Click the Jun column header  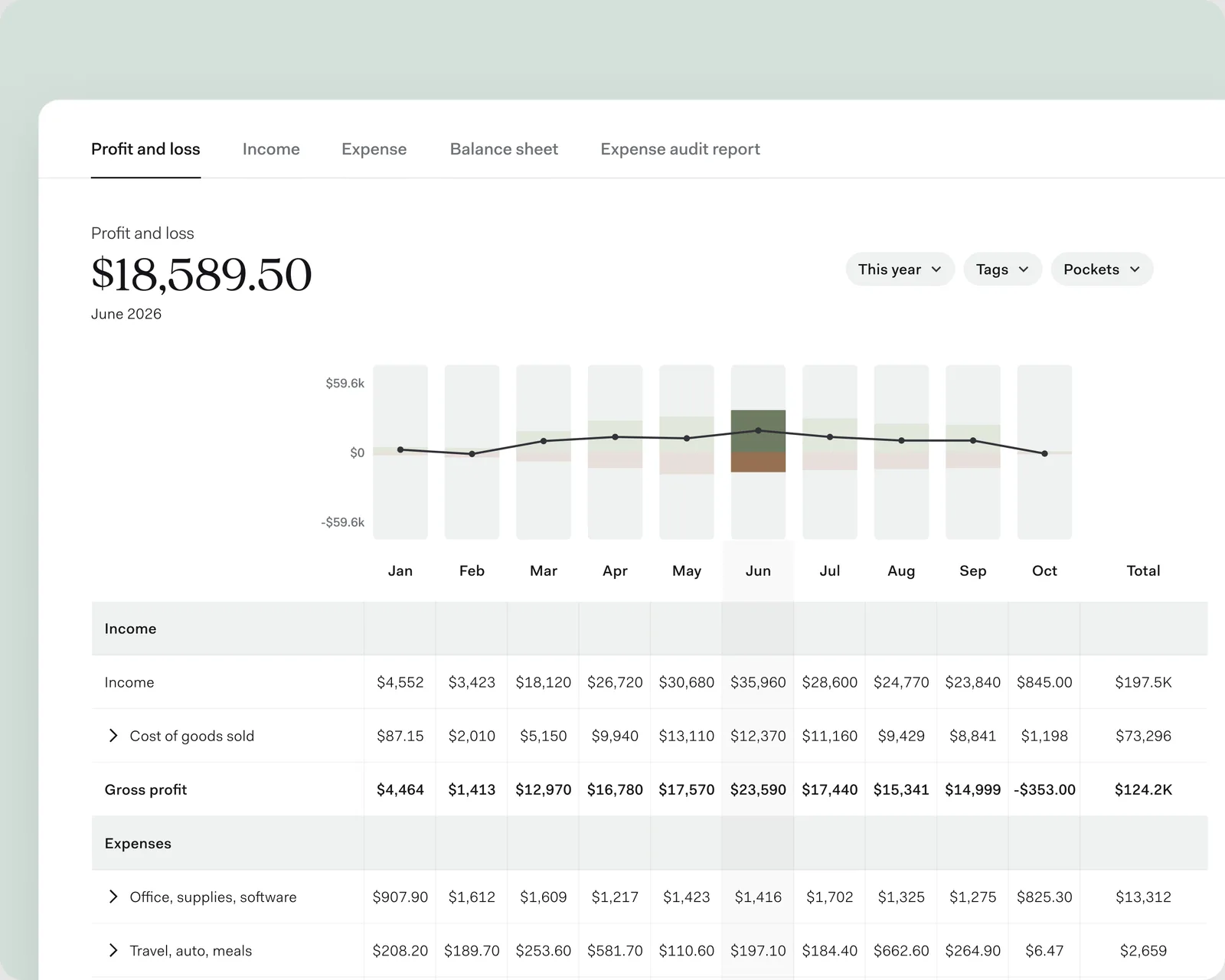pos(758,571)
